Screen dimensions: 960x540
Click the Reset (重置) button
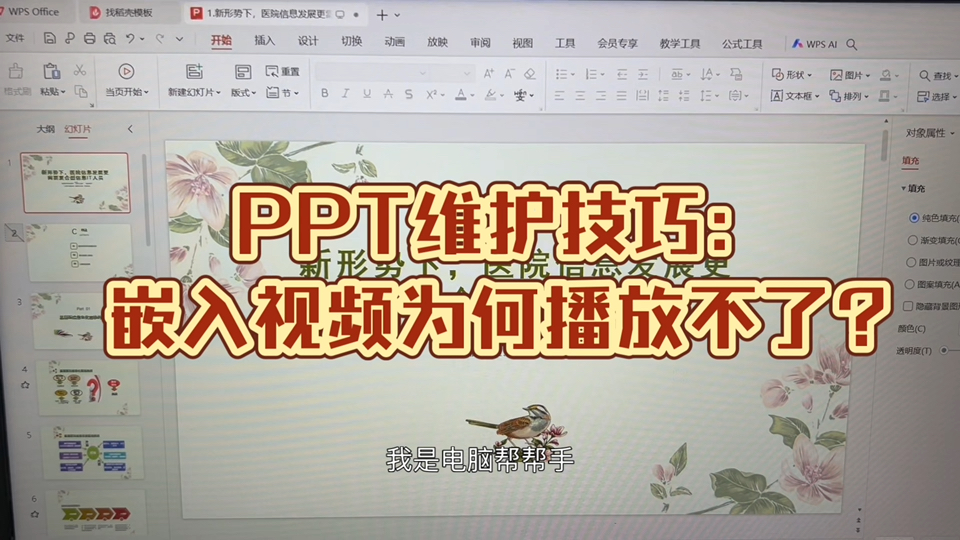(283, 72)
